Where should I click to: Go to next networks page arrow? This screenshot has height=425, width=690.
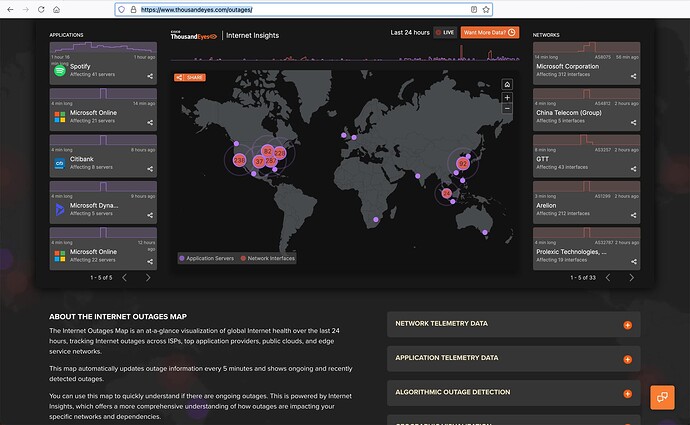click(x=631, y=278)
